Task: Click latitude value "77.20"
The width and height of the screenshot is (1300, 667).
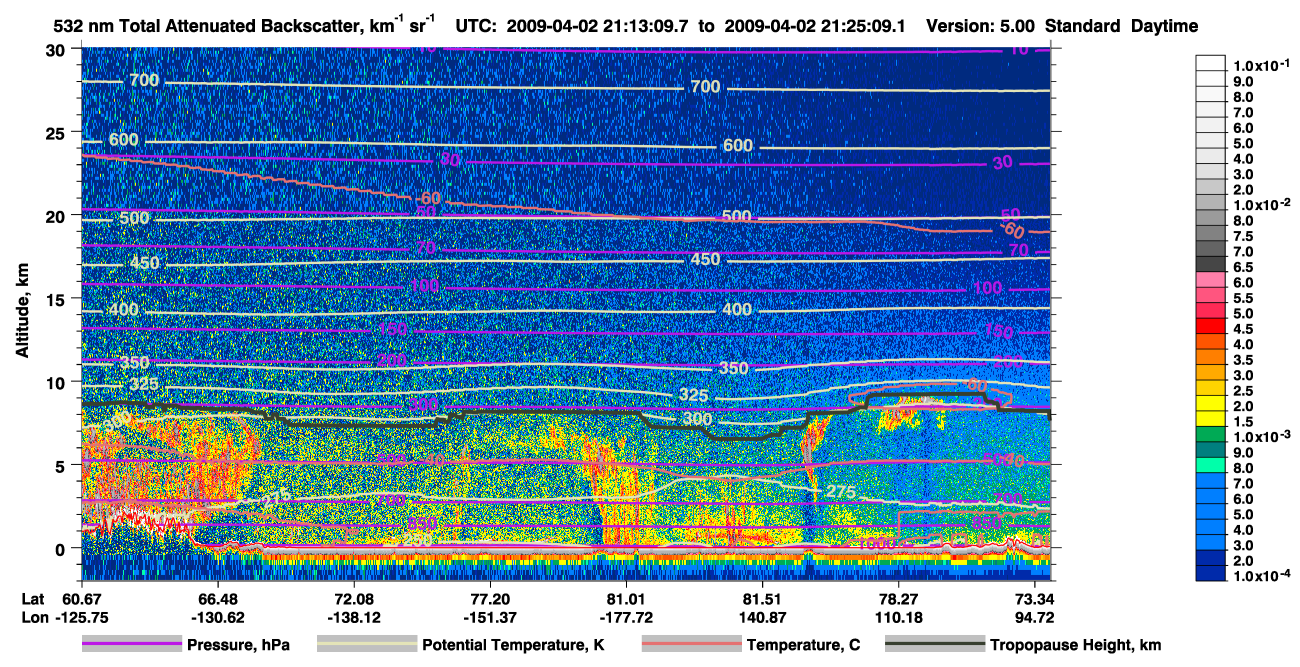Action: click(490, 598)
